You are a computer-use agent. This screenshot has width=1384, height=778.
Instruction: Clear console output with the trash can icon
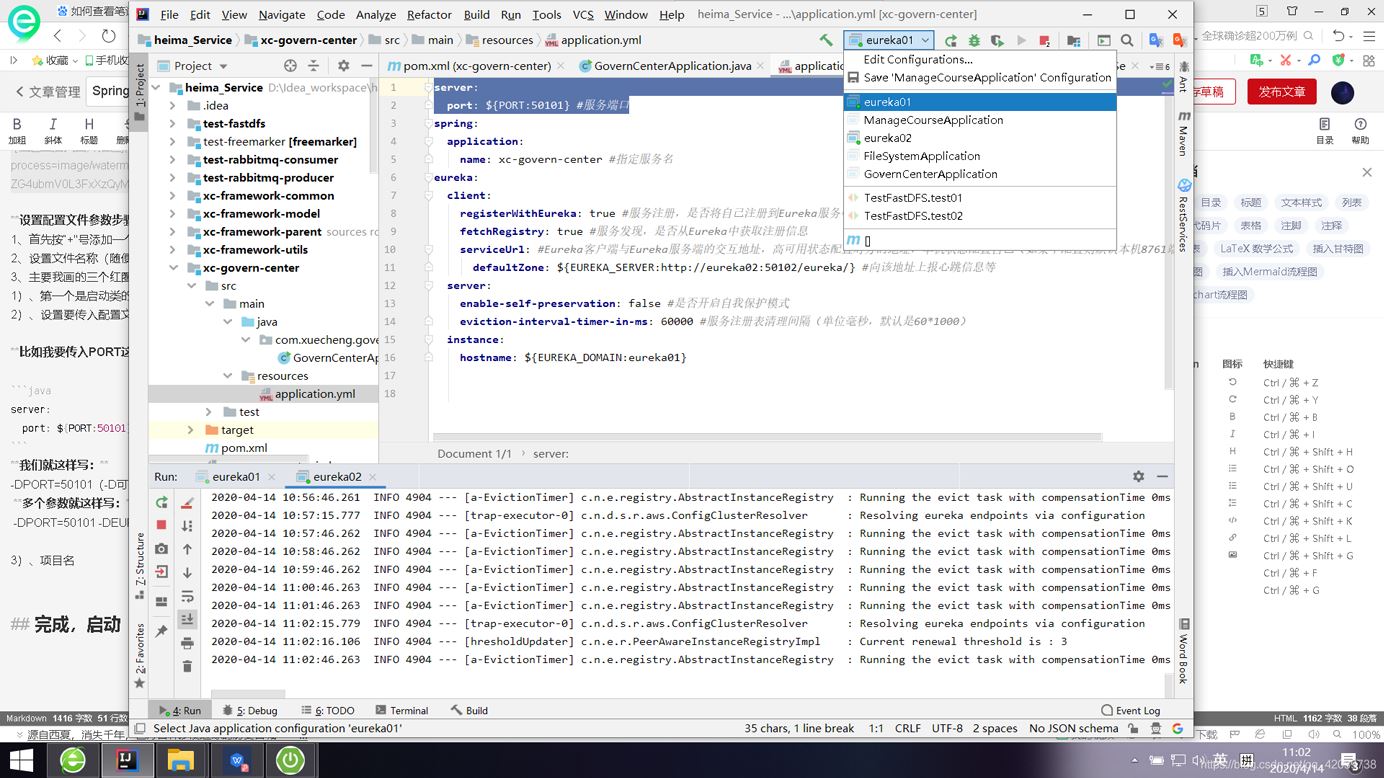click(x=187, y=667)
